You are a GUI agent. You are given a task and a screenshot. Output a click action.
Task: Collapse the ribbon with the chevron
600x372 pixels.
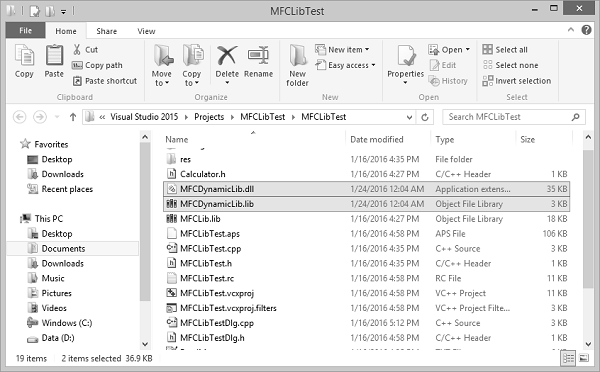click(x=571, y=29)
